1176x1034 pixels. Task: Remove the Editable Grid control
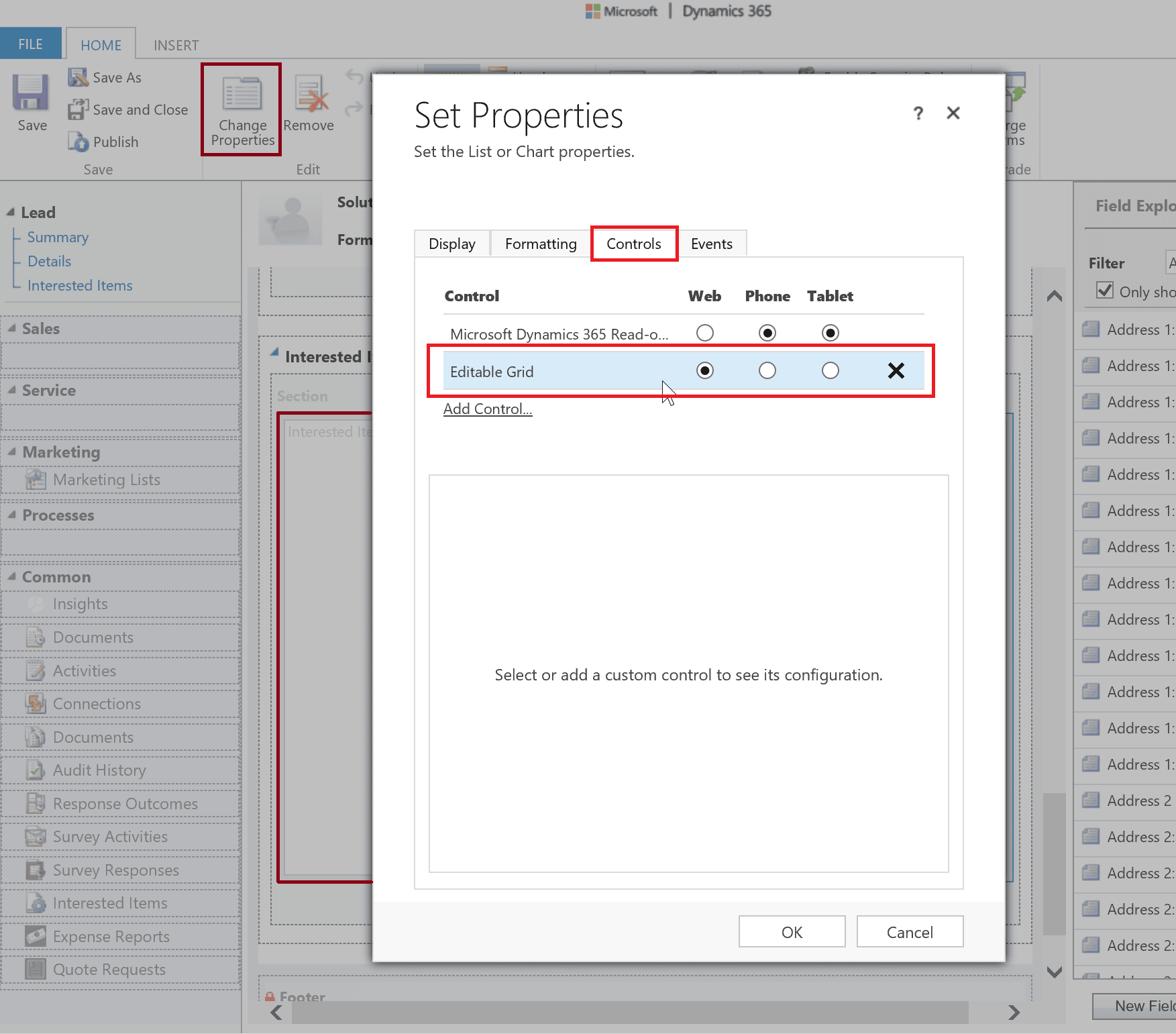coord(896,370)
